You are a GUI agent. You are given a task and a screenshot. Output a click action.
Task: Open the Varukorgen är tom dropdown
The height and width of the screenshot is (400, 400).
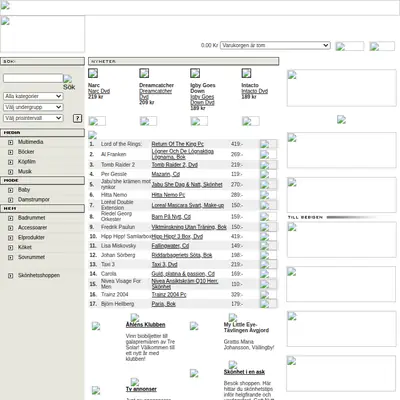click(x=275, y=45)
